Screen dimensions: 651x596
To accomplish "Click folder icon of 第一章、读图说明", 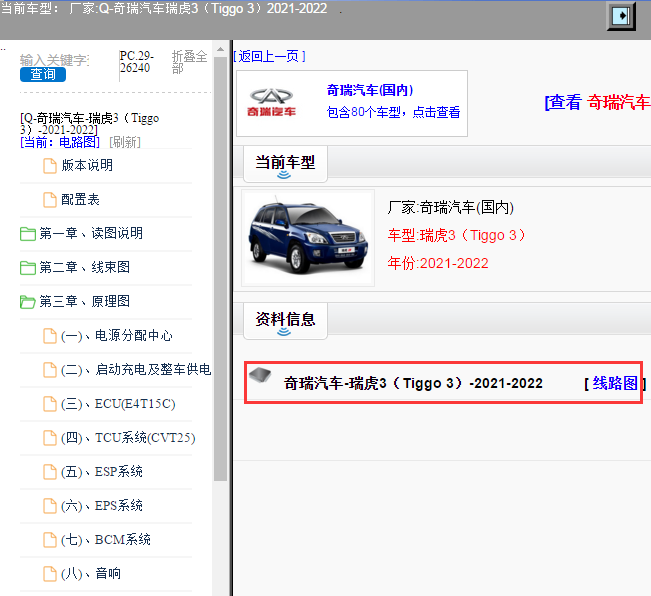I will coord(28,234).
